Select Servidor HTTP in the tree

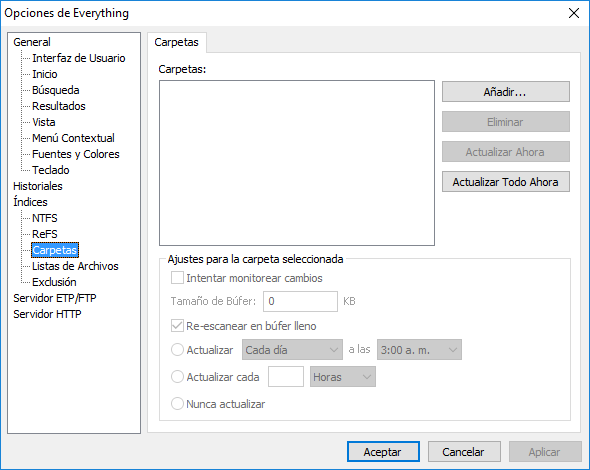coord(47,314)
